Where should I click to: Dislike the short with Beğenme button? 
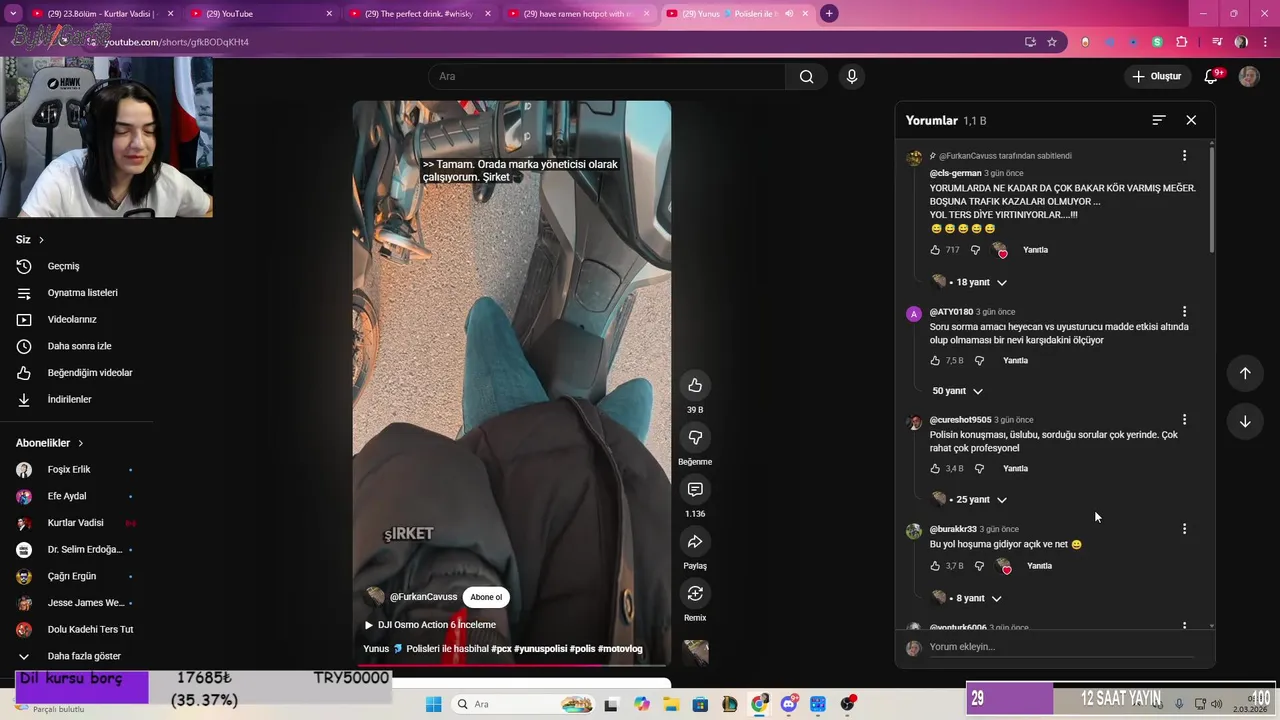point(695,438)
